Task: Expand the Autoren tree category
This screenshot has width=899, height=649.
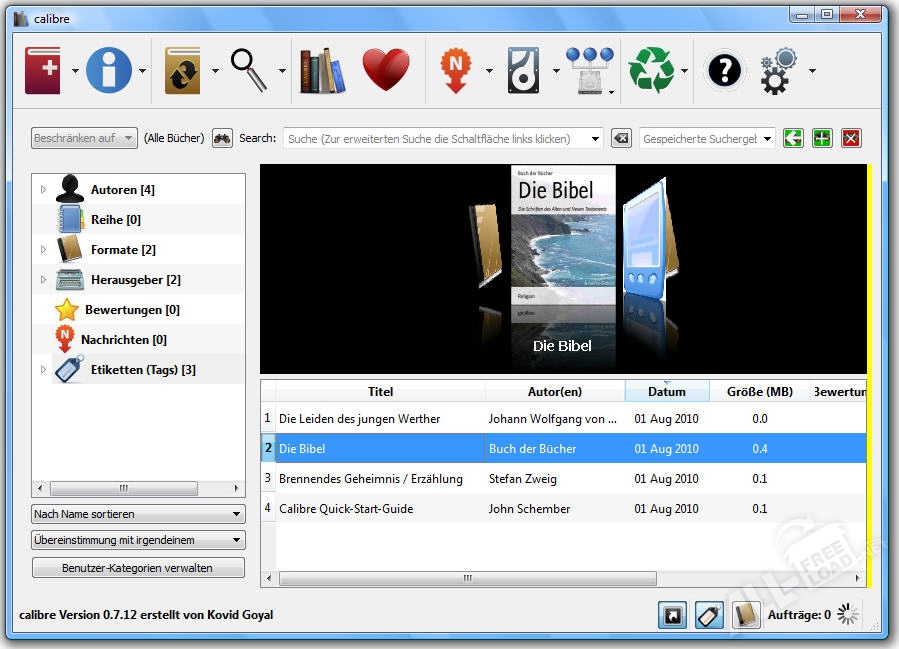Action: tap(43, 190)
